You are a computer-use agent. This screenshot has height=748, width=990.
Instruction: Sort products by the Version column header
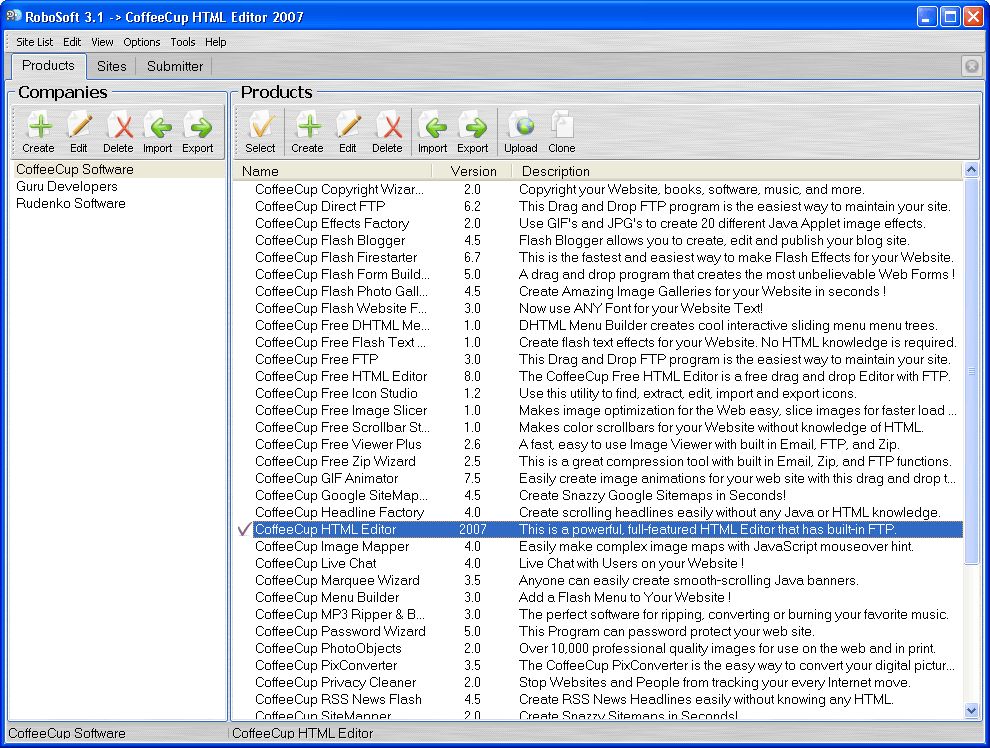pyautogui.click(x=473, y=171)
